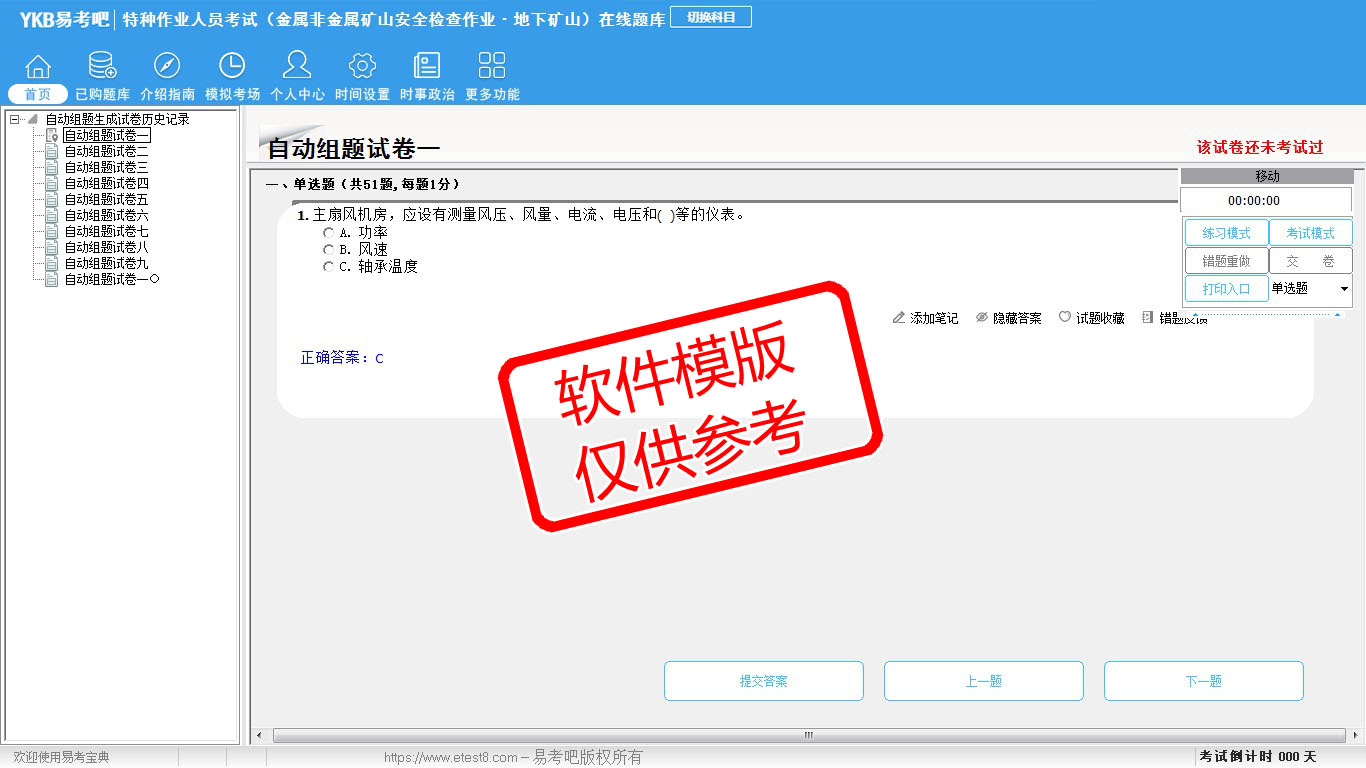
Task: Select radio option A. 功率
Action: pyautogui.click(x=328, y=233)
